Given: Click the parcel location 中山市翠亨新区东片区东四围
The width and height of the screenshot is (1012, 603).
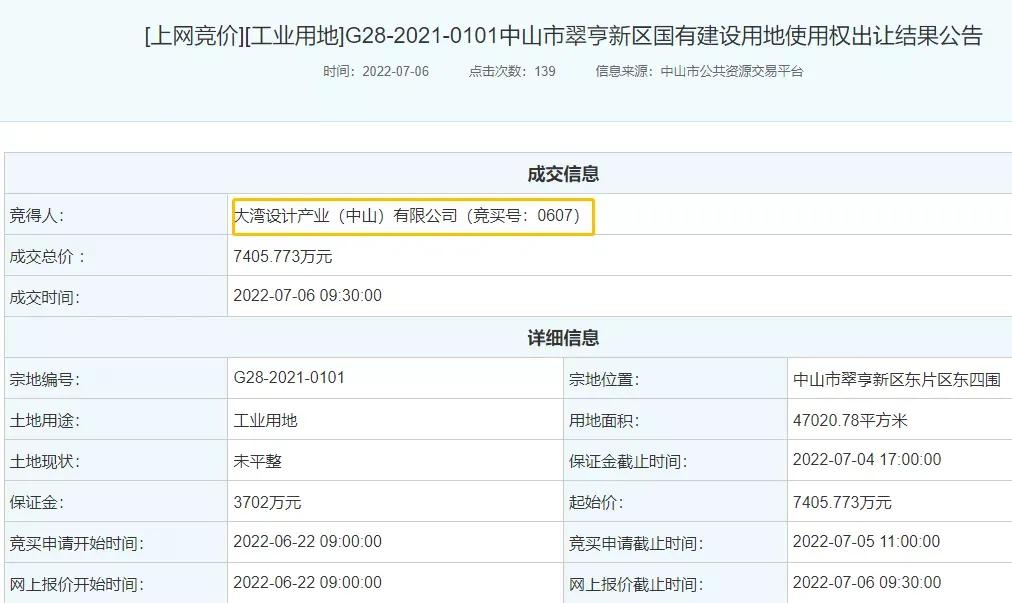Looking at the screenshot, I should (895, 378).
